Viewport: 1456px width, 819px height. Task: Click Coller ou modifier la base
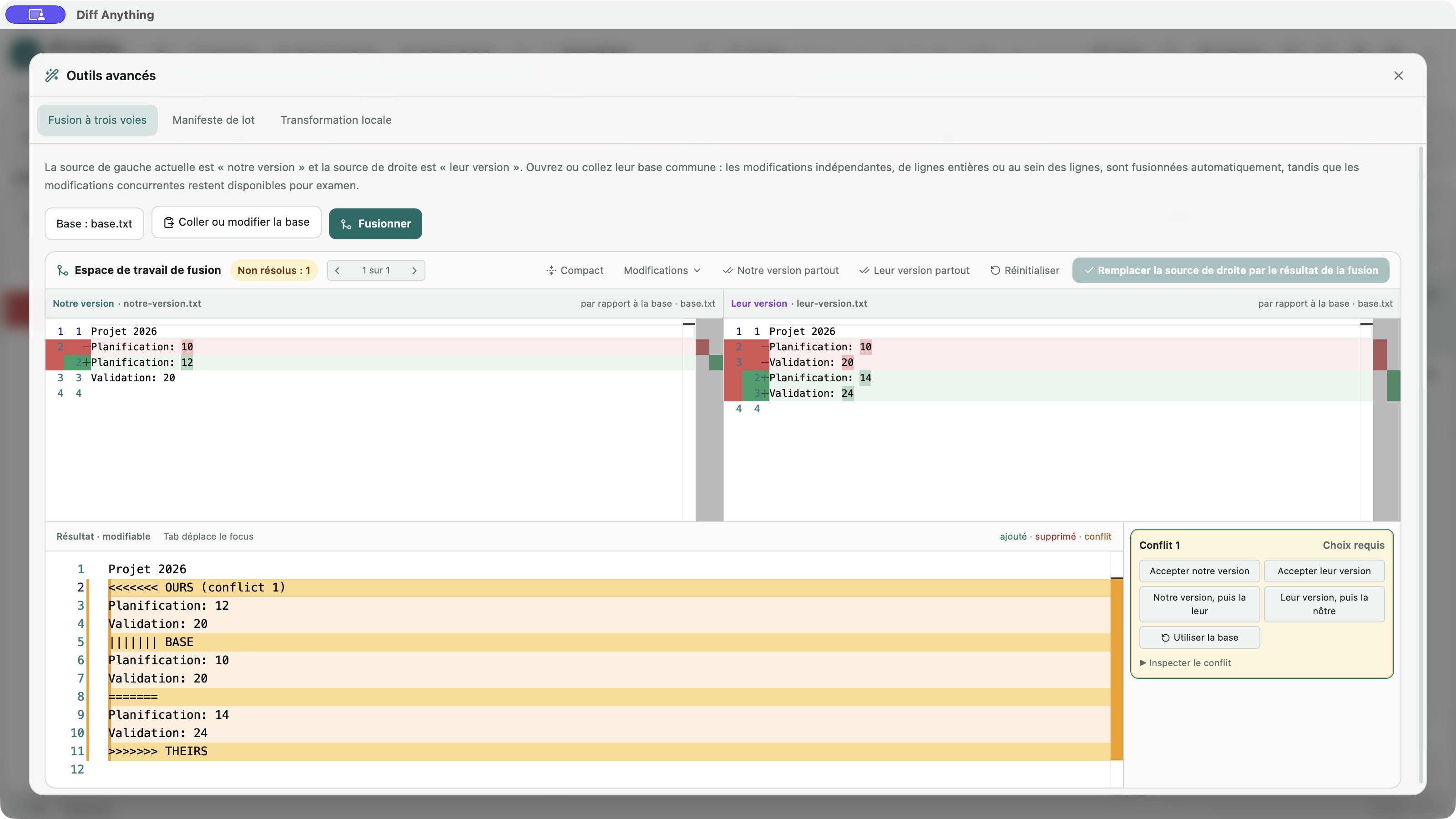click(236, 222)
